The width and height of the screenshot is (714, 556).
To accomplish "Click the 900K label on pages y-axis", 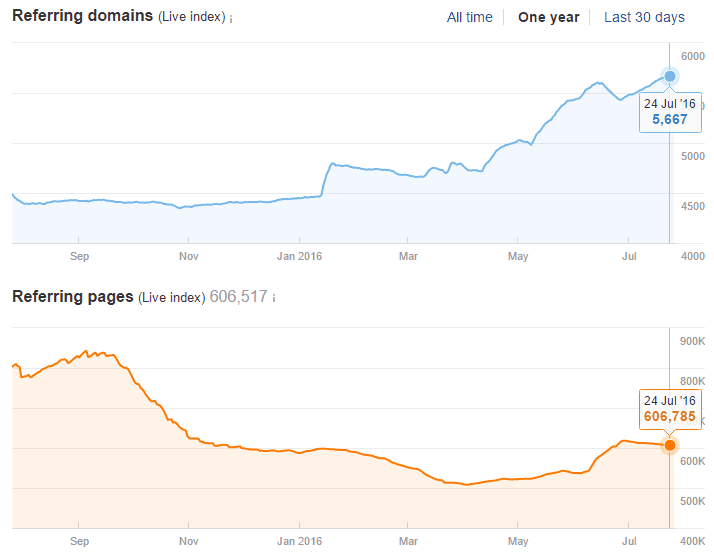I will 693,342.
